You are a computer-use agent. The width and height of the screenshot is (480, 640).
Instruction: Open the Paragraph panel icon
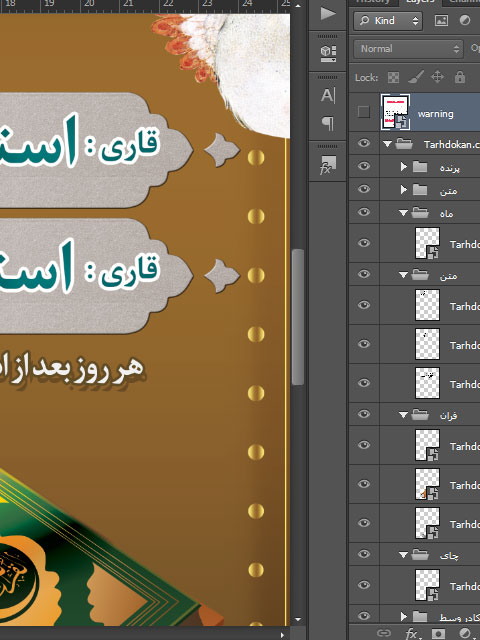point(328,123)
